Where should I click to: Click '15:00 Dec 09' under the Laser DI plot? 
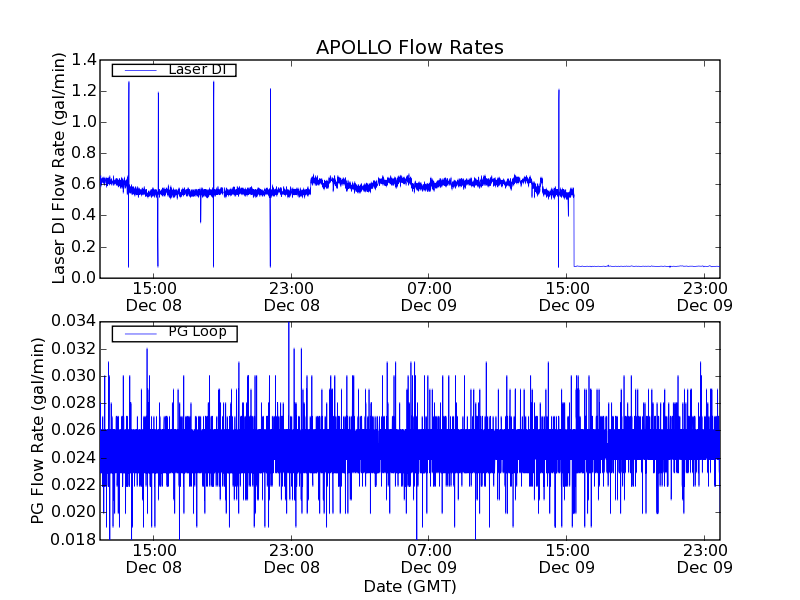567,297
